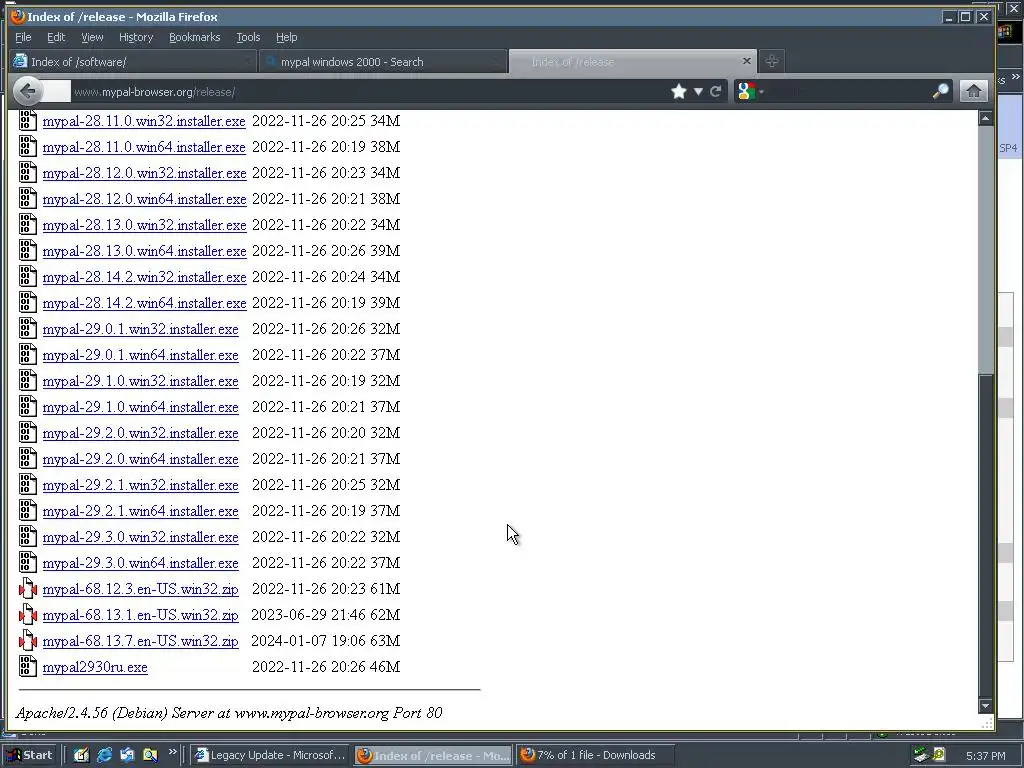
Task: Go to the home page icon
Action: click(x=973, y=91)
